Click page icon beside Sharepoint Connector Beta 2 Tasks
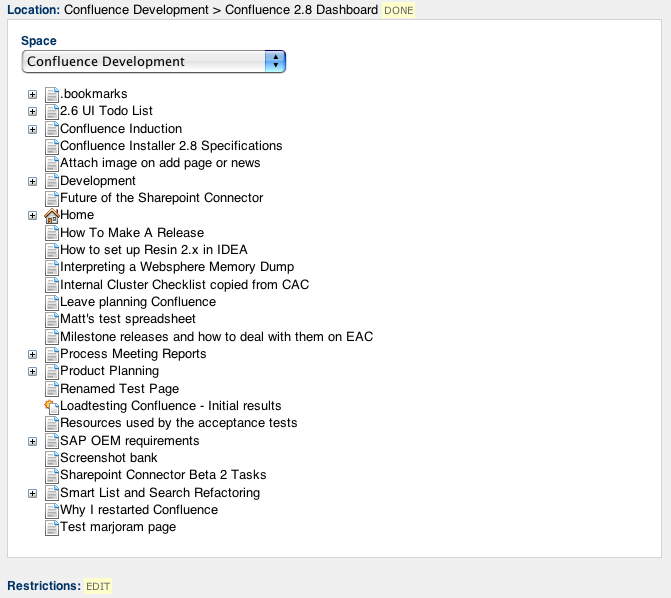 point(52,476)
